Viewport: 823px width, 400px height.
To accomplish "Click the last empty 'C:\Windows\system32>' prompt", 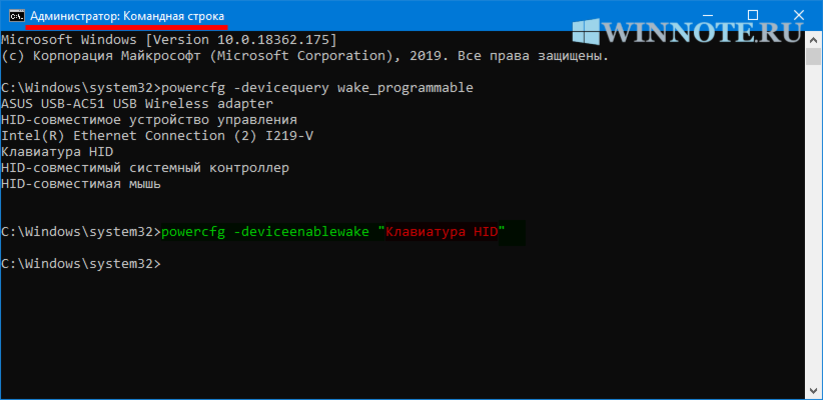I will tap(81, 265).
